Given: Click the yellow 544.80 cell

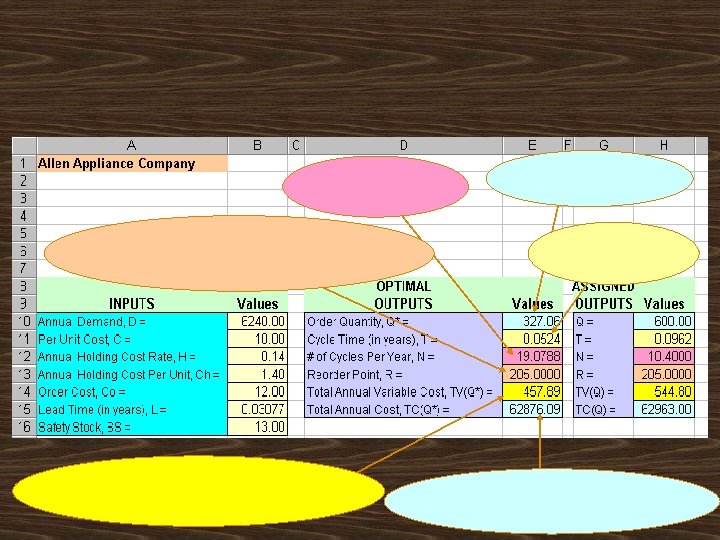Looking at the screenshot, I should click(664, 392).
